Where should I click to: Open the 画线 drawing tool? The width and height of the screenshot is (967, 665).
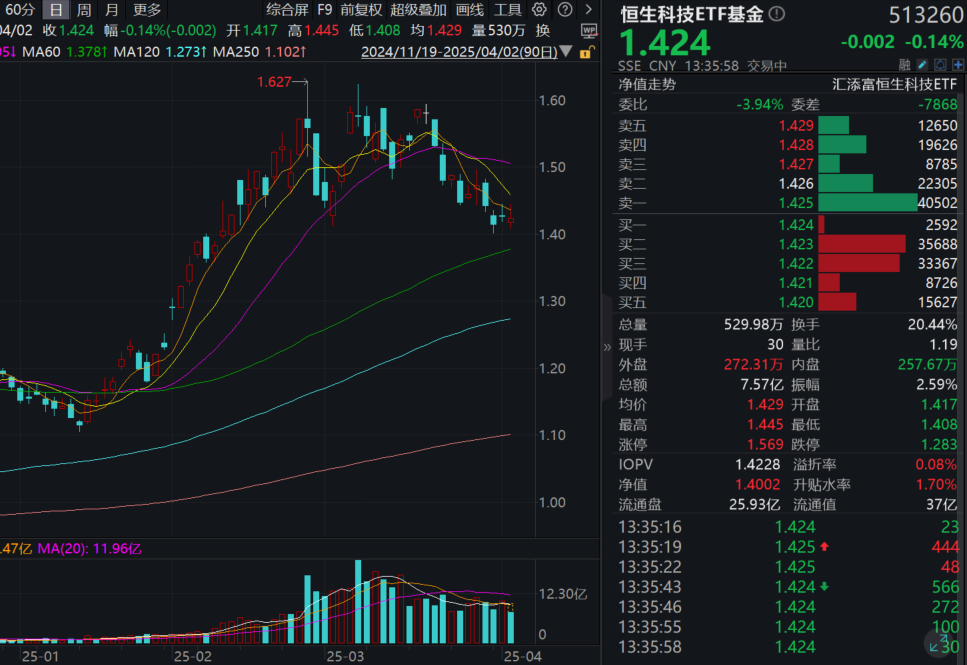click(x=472, y=9)
